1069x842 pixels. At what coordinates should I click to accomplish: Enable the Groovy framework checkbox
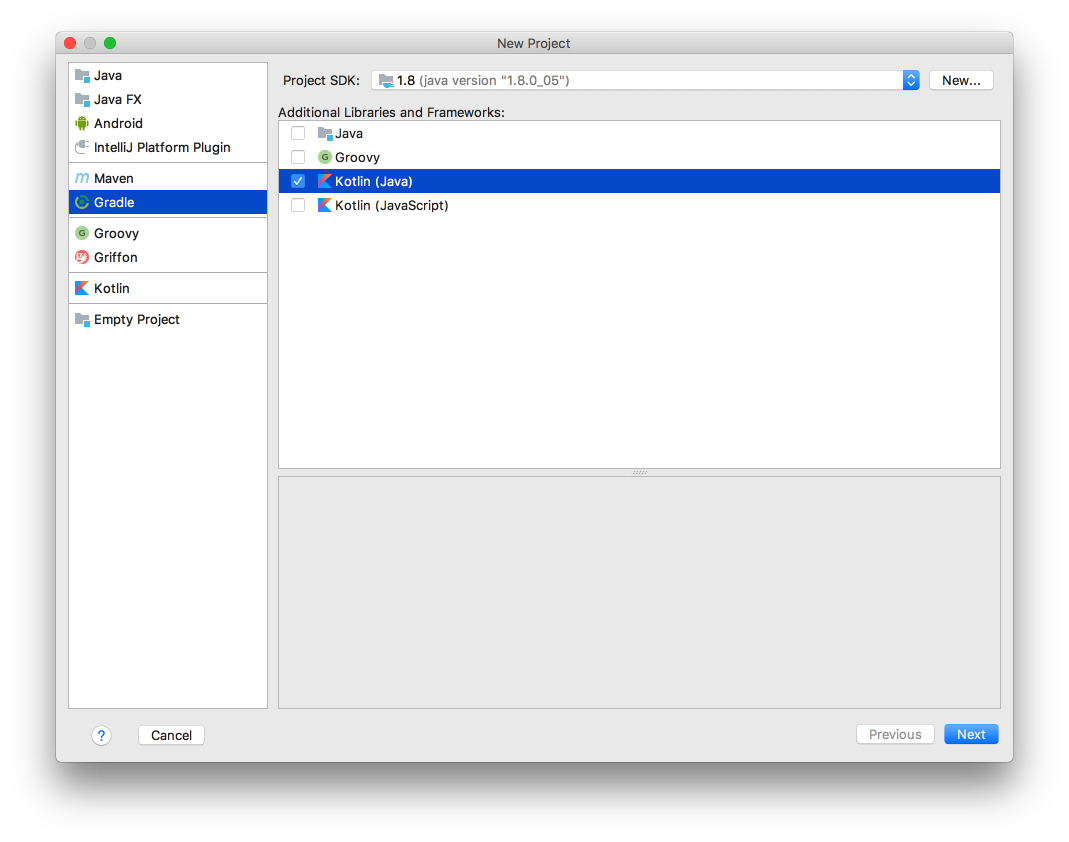(x=298, y=157)
